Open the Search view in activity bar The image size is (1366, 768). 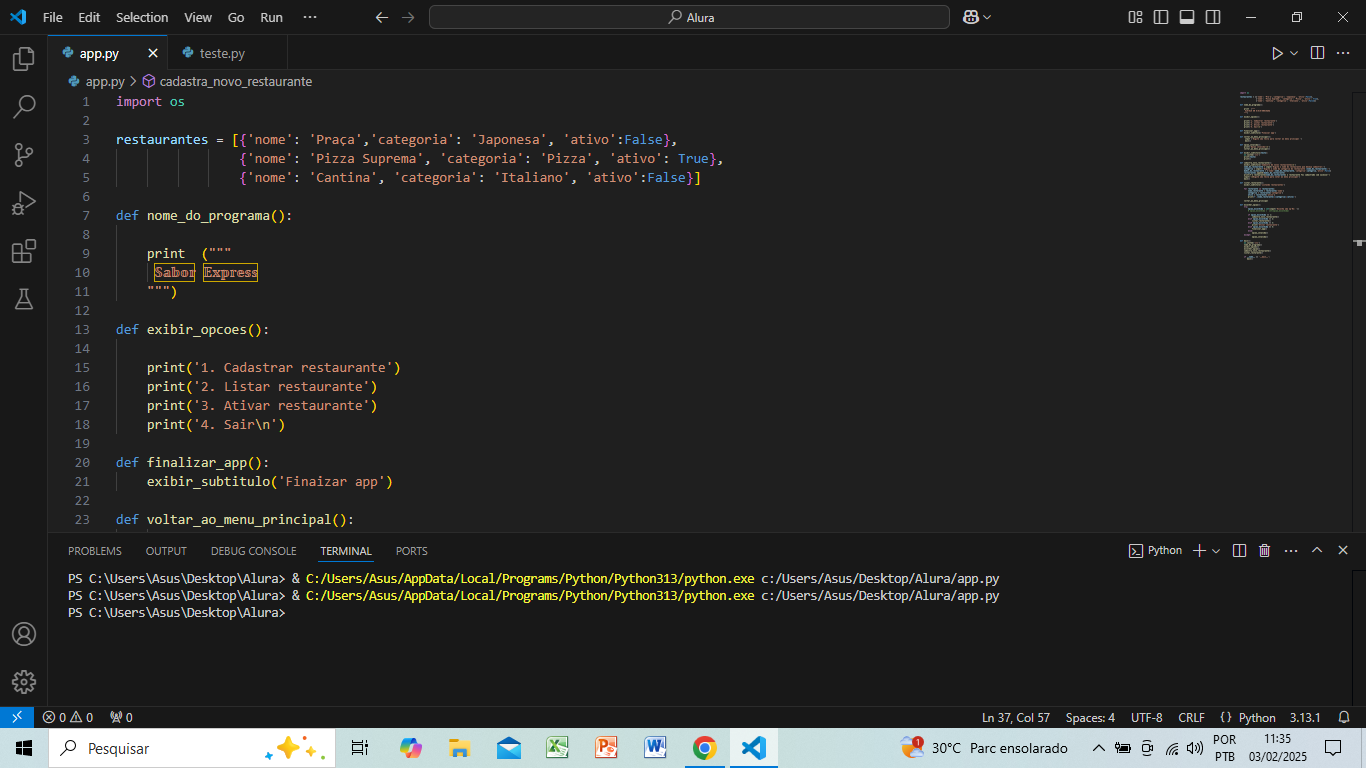point(24,106)
